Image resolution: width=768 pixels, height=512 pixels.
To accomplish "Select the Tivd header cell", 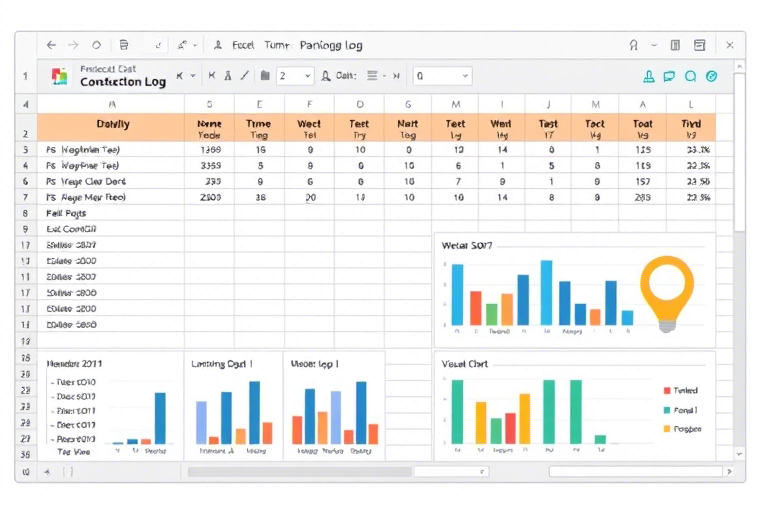I will 691,128.
